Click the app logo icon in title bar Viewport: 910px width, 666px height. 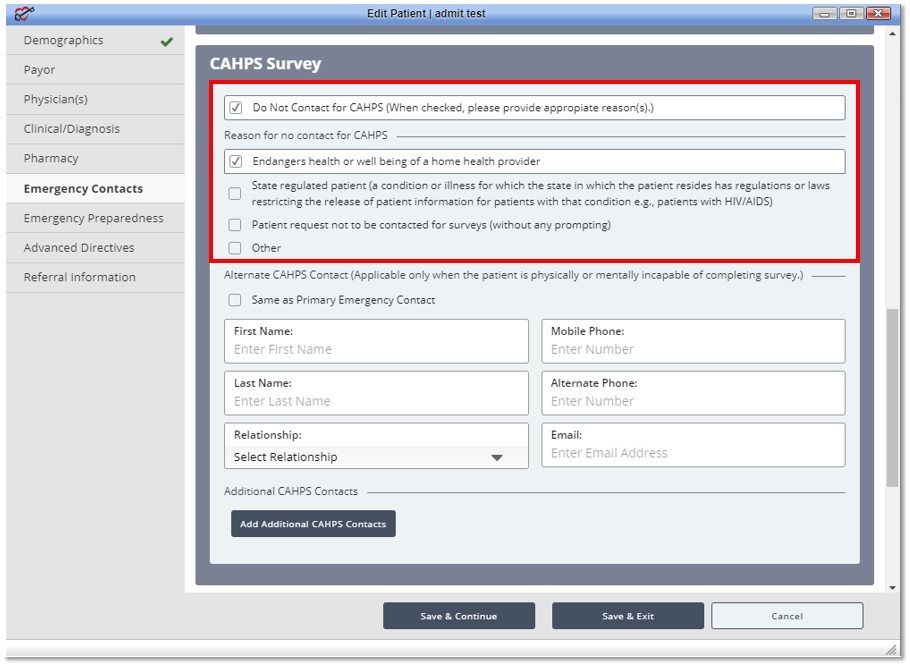click(24, 13)
